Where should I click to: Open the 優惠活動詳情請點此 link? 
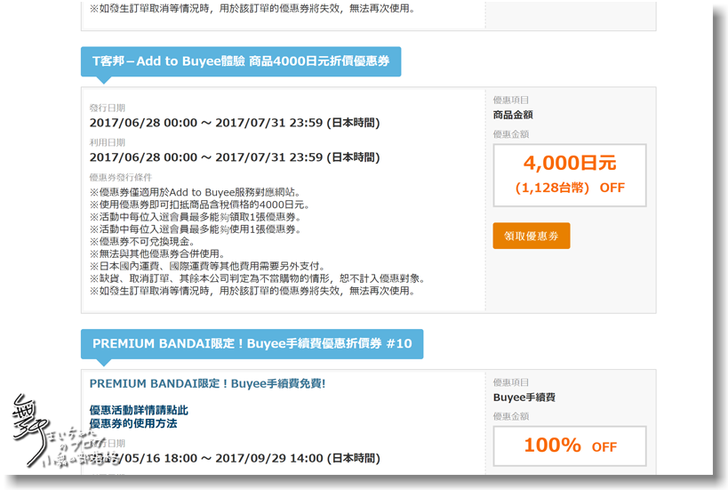138,410
